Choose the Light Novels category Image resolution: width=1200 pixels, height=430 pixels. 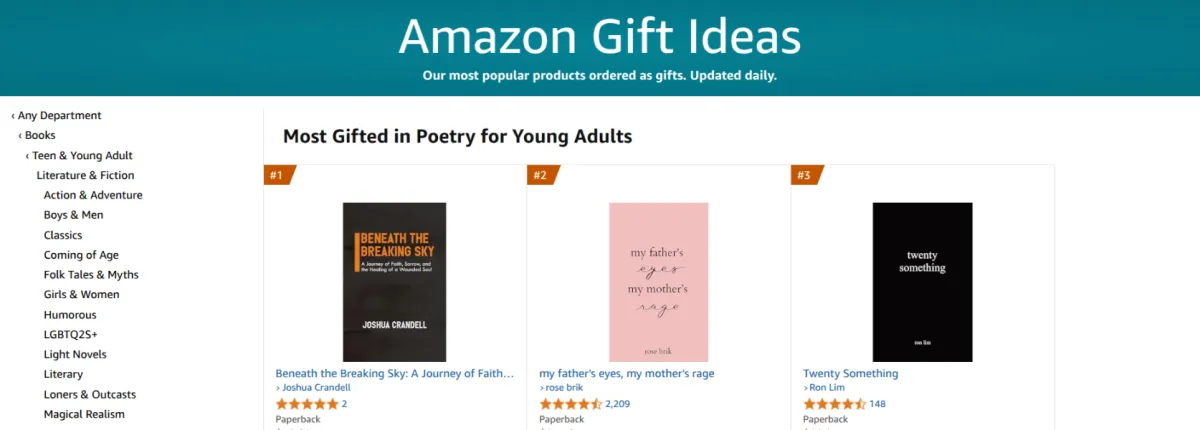(x=75, y=354)
